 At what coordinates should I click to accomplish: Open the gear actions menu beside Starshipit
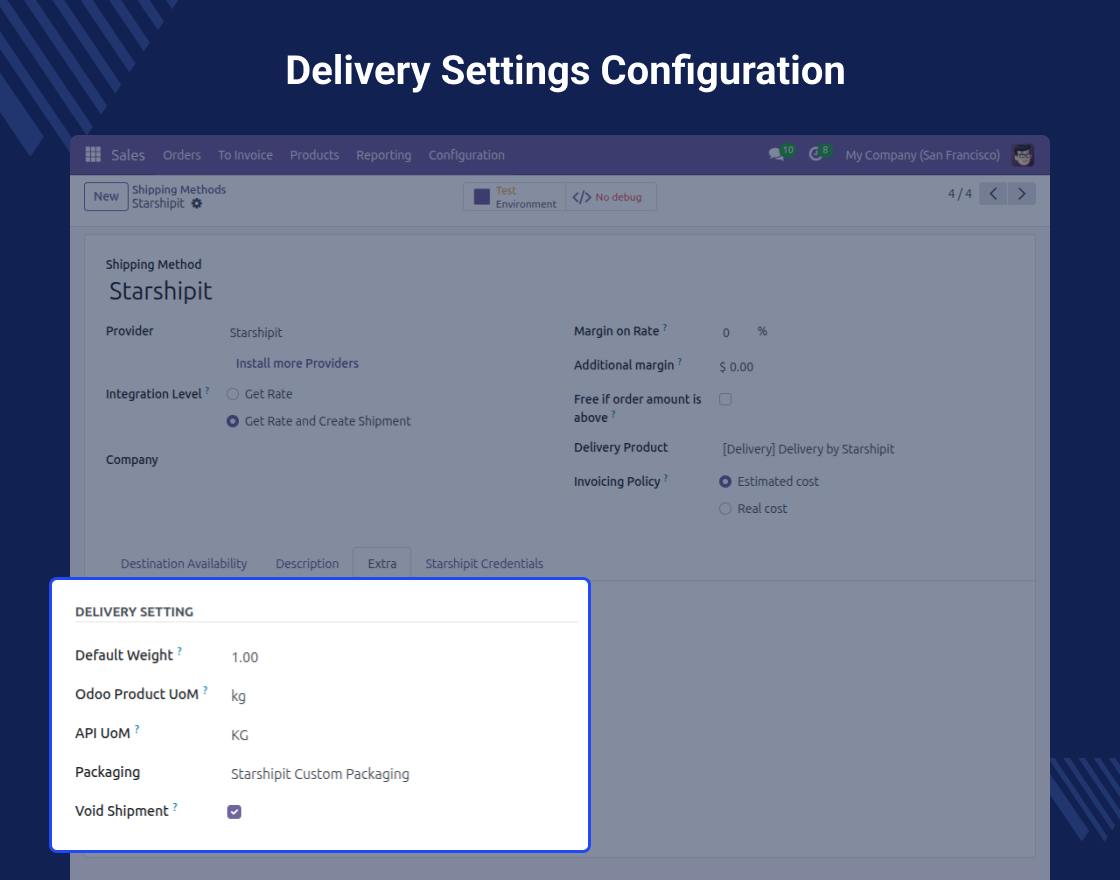click(196, 204)
